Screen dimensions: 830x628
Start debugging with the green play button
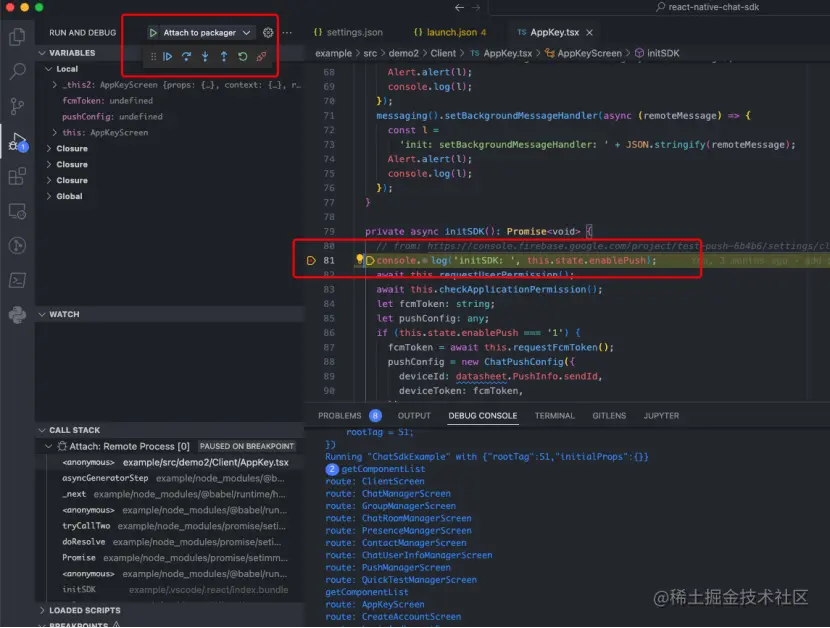click(x=152, y=33)
